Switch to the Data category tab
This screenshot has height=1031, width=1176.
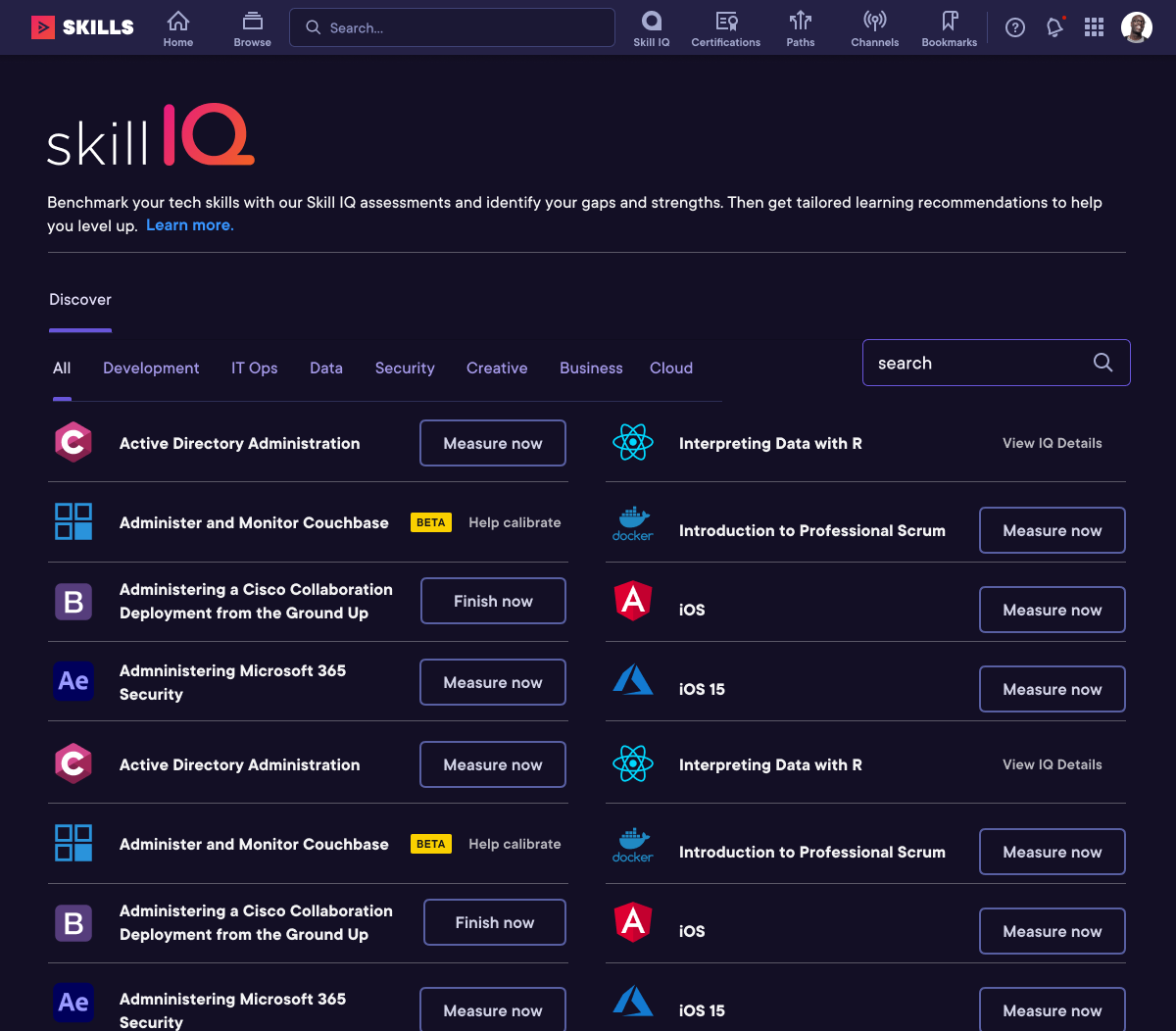[326, 368]
